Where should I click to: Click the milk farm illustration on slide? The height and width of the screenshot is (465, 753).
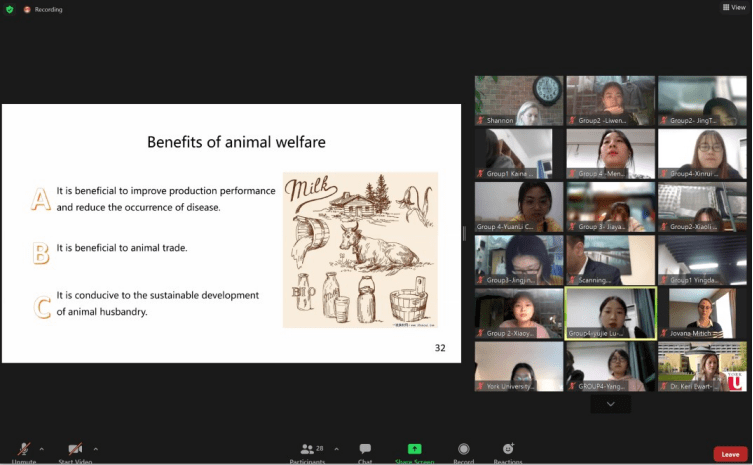[x=360, y=249]
